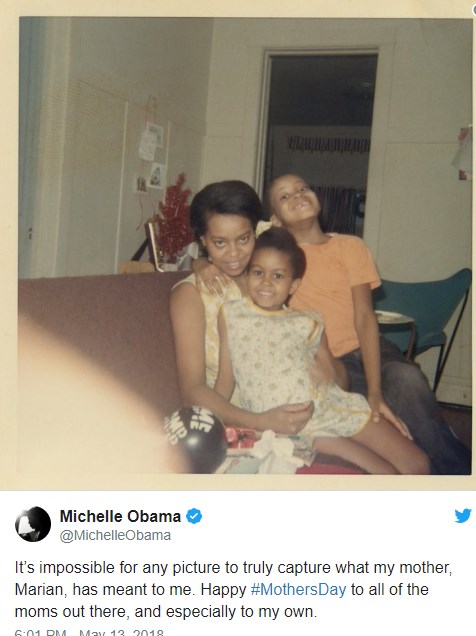Screen dimensions: 476x636
Task: Click the first line of tweet text
Action: [233, 567]
